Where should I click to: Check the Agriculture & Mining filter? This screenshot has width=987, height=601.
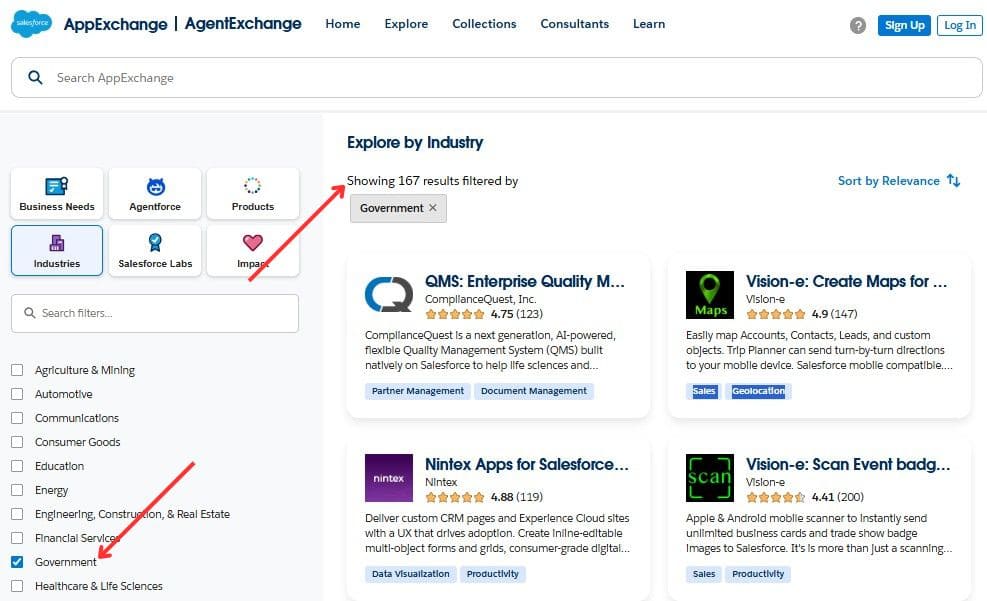(17, 370)
